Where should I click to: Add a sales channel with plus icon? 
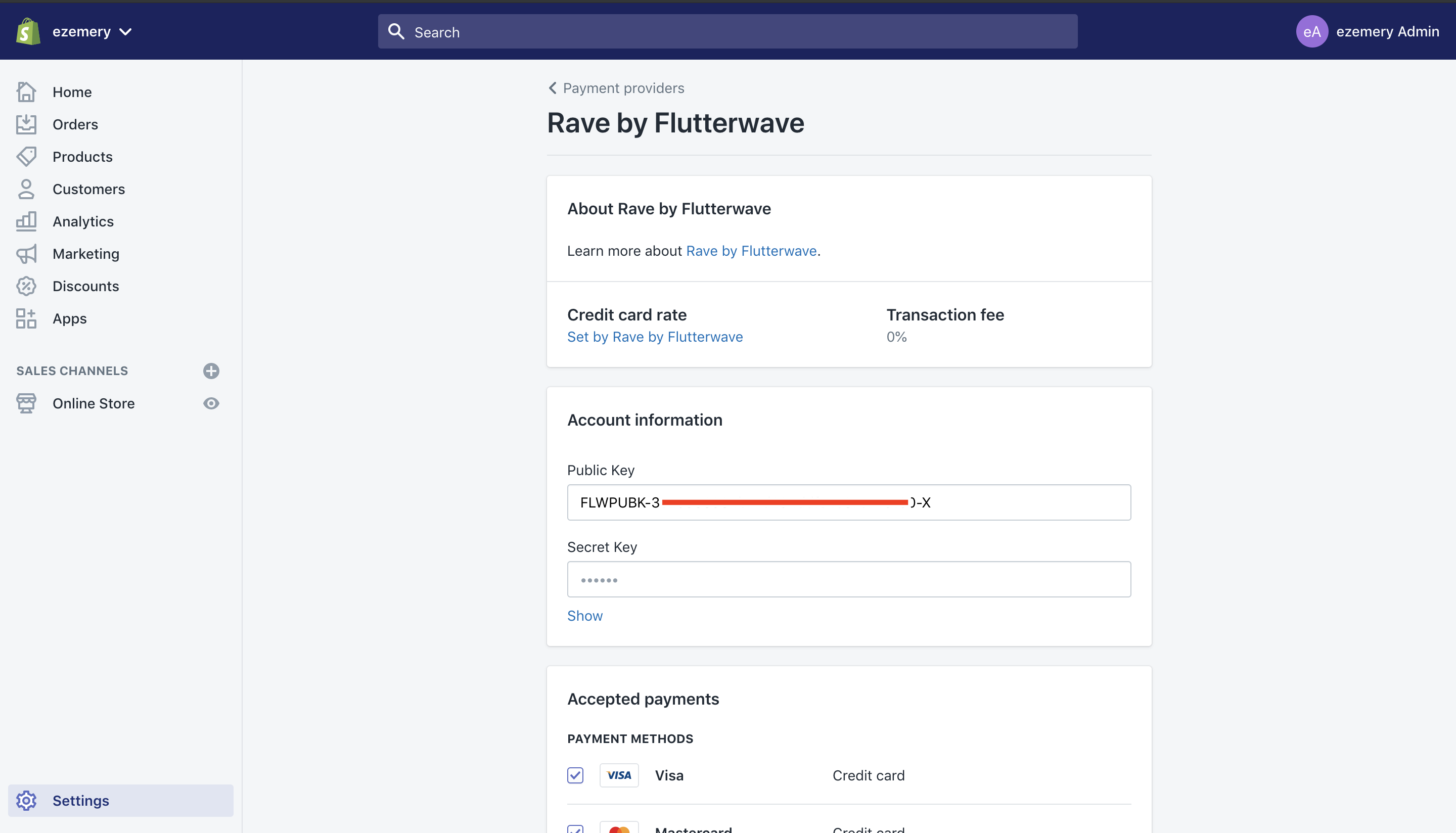tap(211, 371)
